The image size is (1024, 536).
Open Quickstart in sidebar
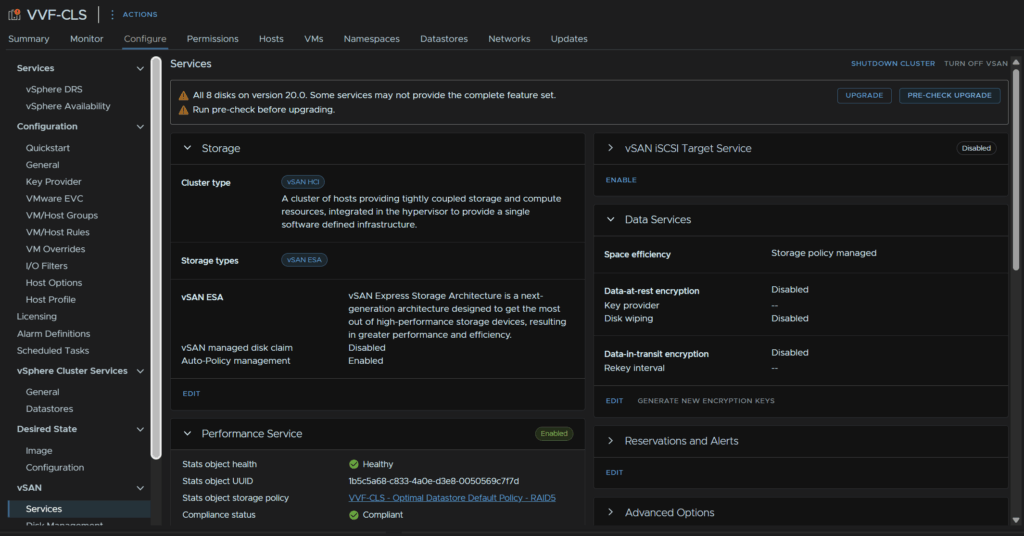pyautogui.click(x=48, y=148)
